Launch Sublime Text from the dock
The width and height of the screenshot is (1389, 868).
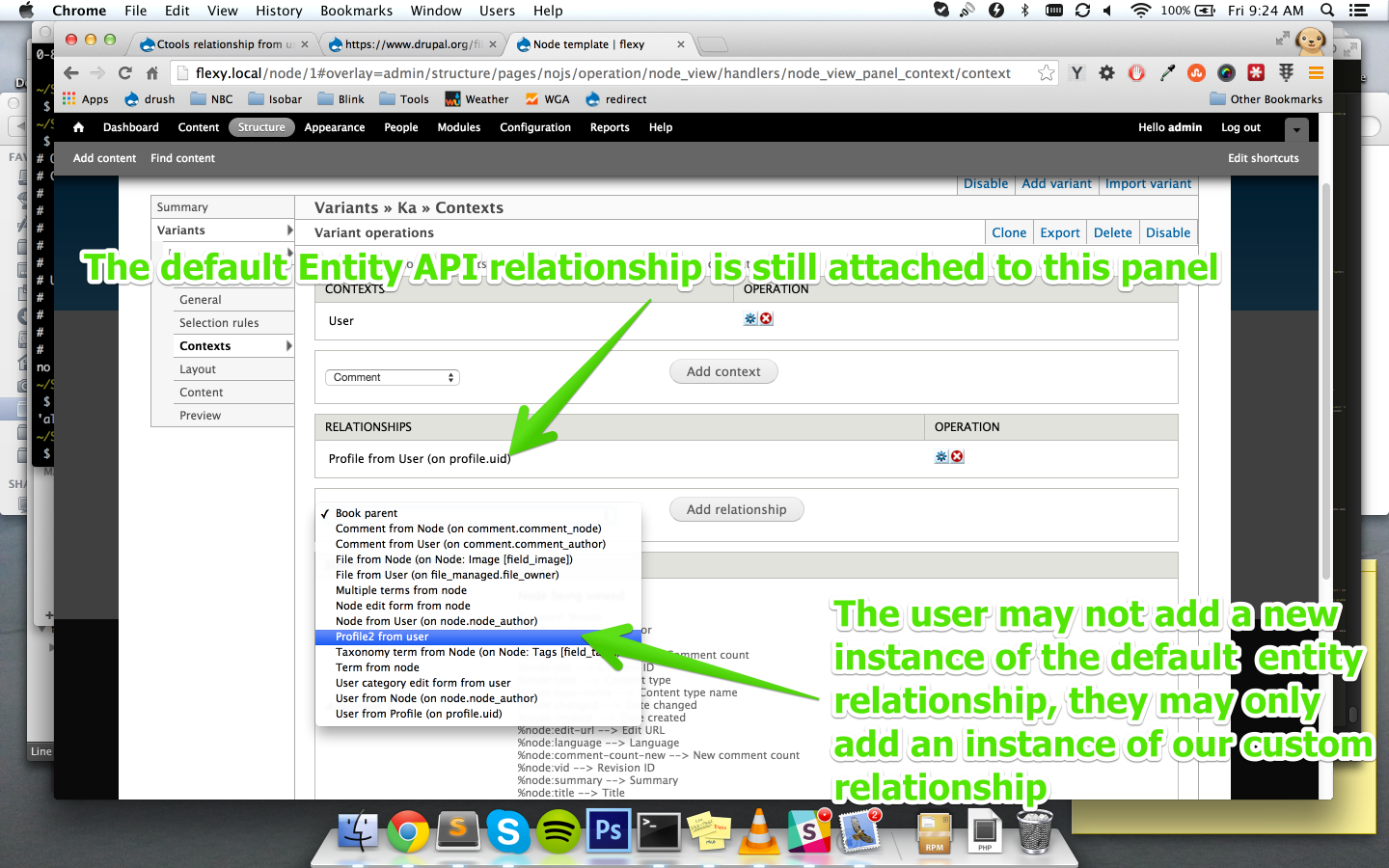(x=458, y=830)
